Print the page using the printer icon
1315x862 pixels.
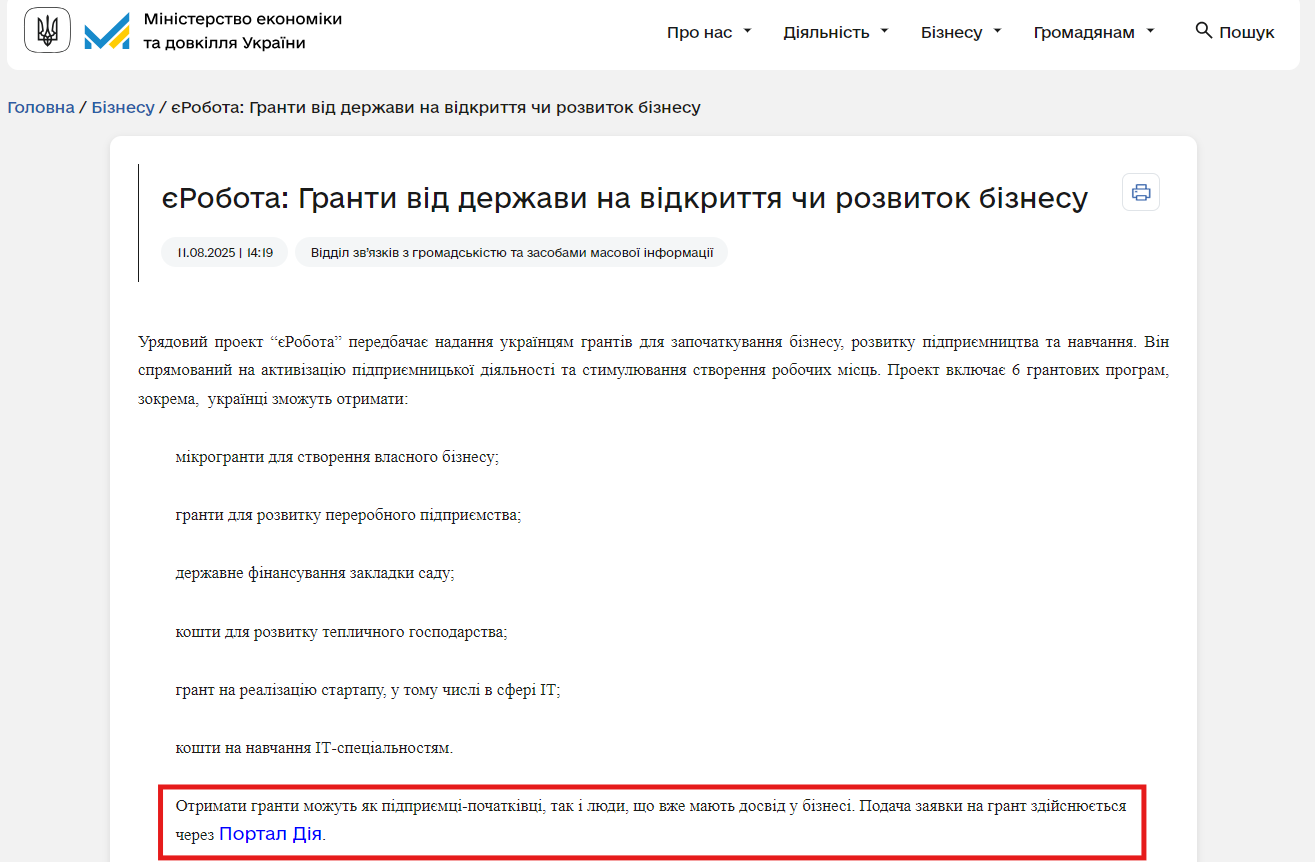1141,191
